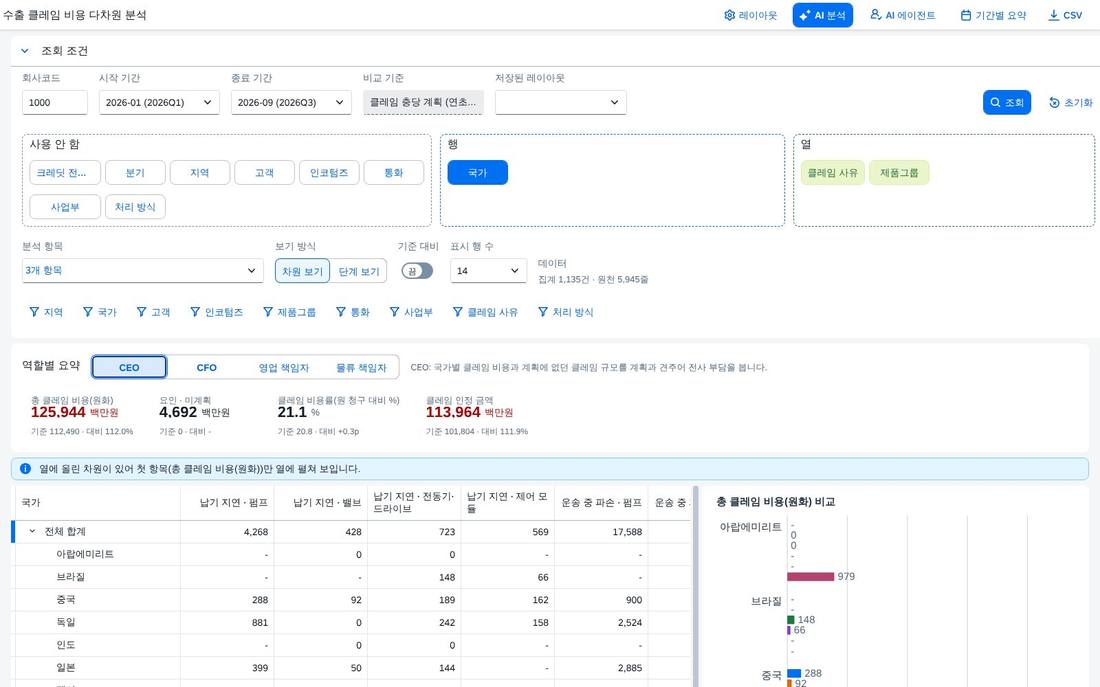Click the 회사코드 input field
Viewport: 1100px width, 687px height.
tap(55, 102)
